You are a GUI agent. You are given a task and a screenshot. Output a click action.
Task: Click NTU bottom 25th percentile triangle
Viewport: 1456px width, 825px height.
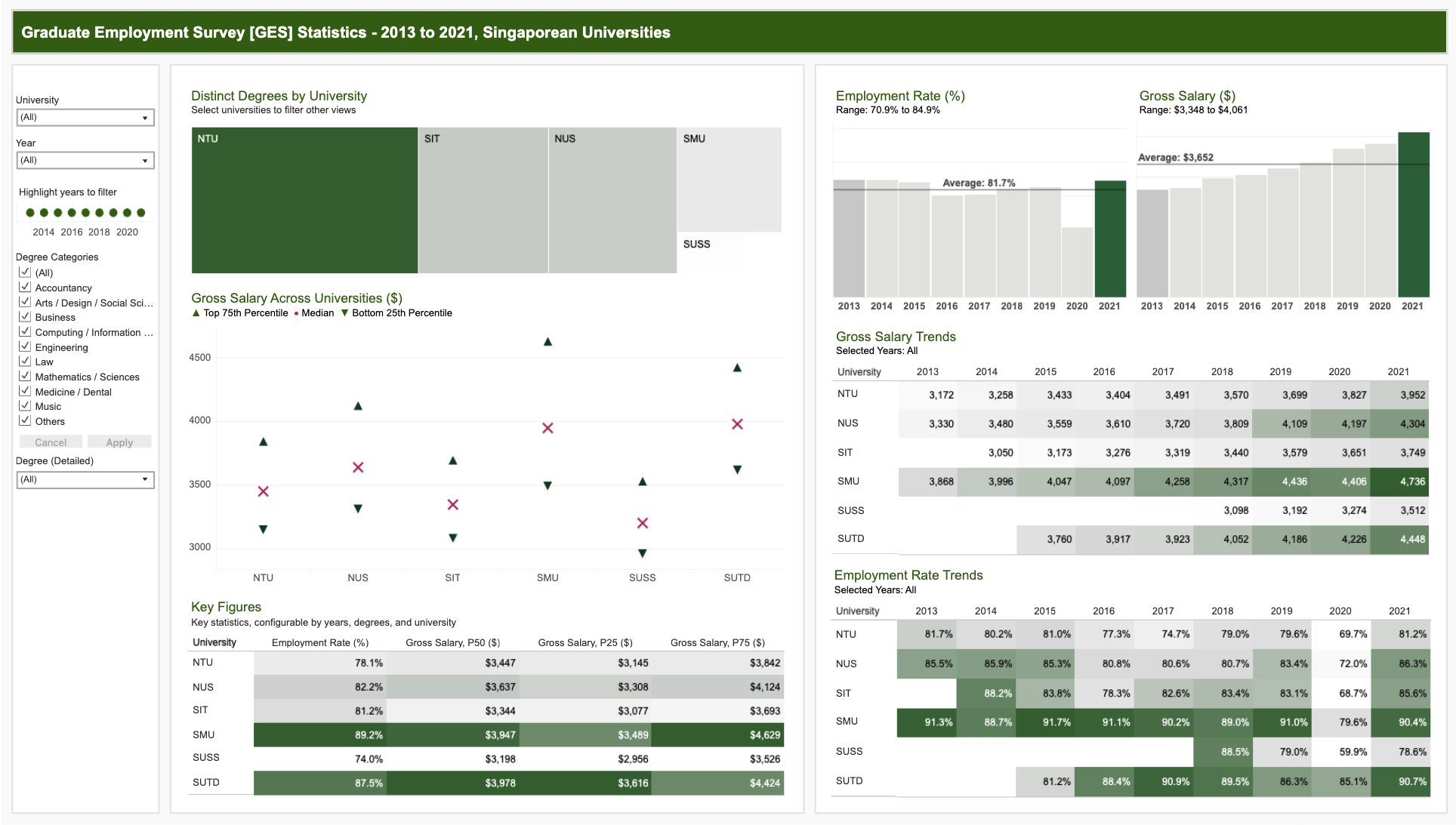[x=263, y=530]
